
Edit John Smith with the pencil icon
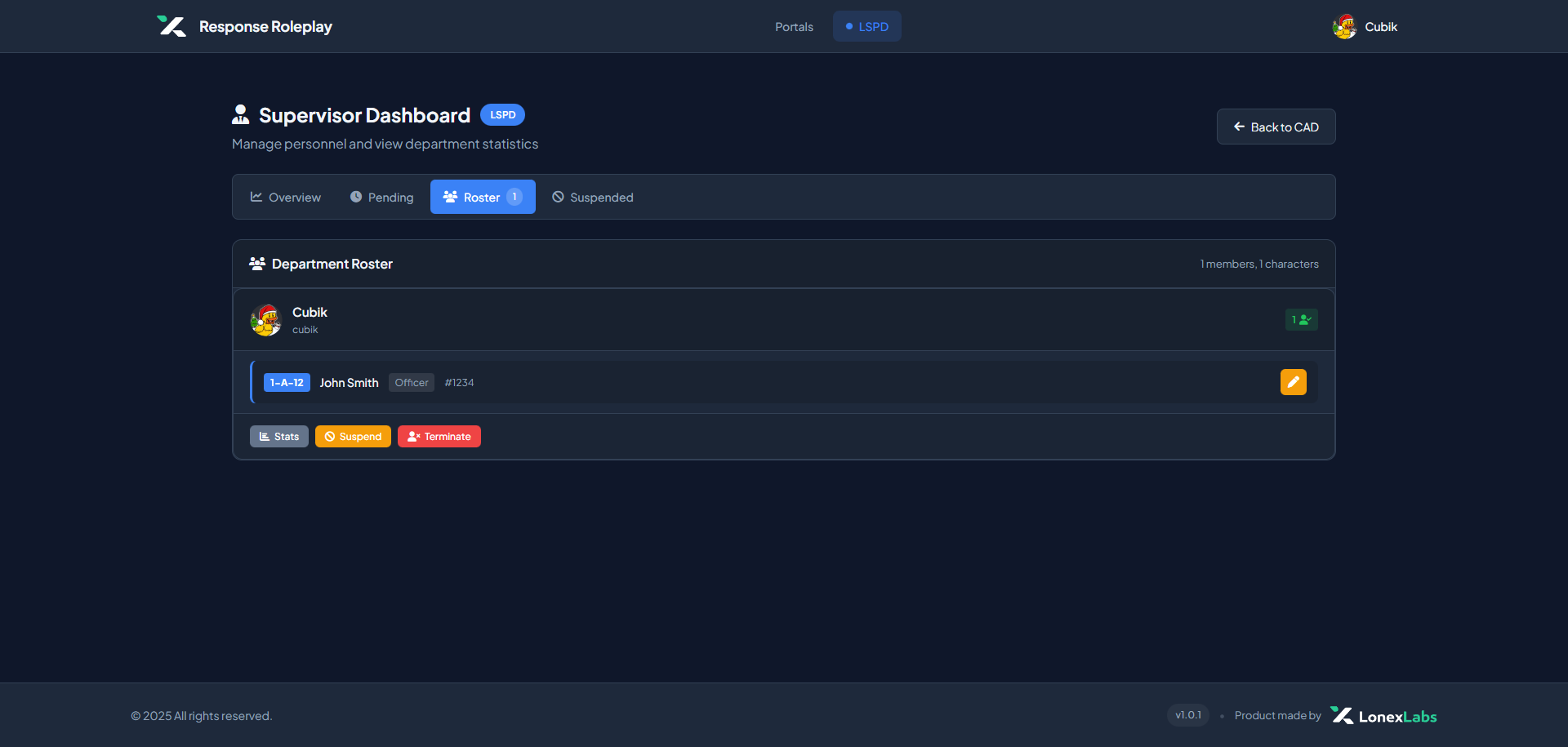[x=1293, y=382]
